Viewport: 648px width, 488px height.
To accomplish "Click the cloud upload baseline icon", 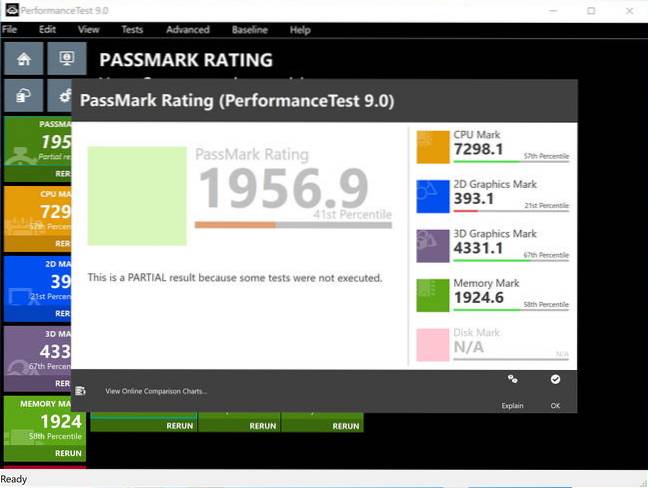I will 23,96.
